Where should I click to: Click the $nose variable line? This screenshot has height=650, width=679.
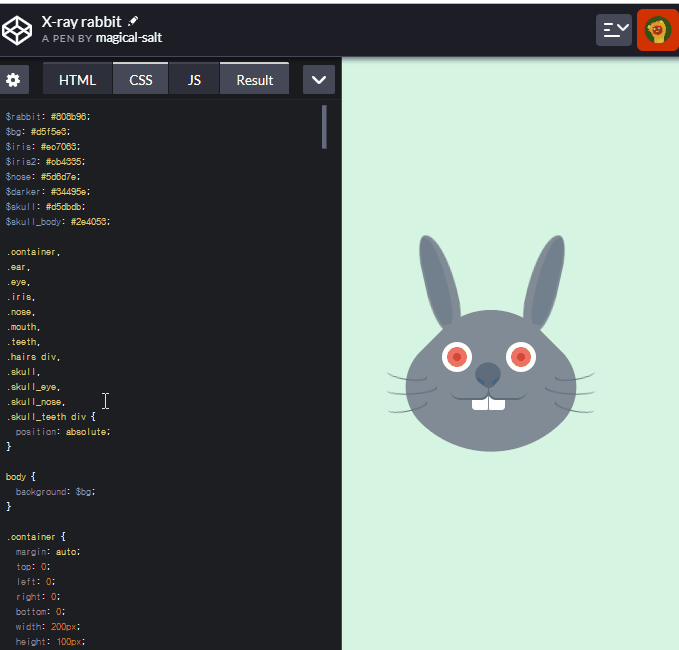[x=43, y=177]
